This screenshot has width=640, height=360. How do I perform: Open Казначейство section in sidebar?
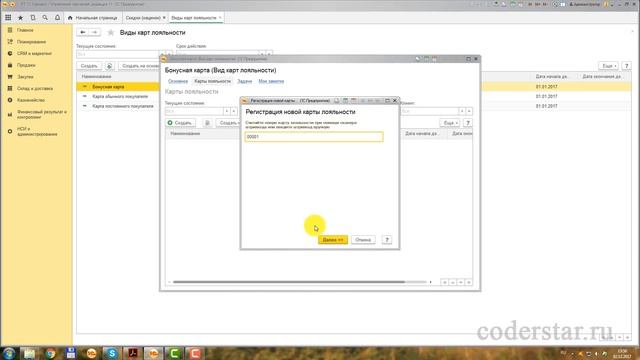pyautogui.click(x=31, y=100)
